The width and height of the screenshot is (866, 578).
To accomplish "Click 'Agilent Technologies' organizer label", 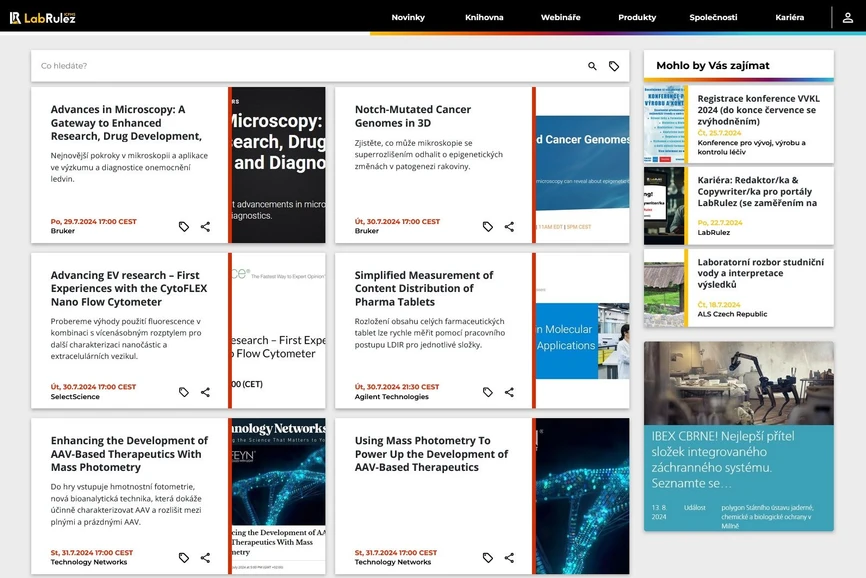I will coord(392,396).
